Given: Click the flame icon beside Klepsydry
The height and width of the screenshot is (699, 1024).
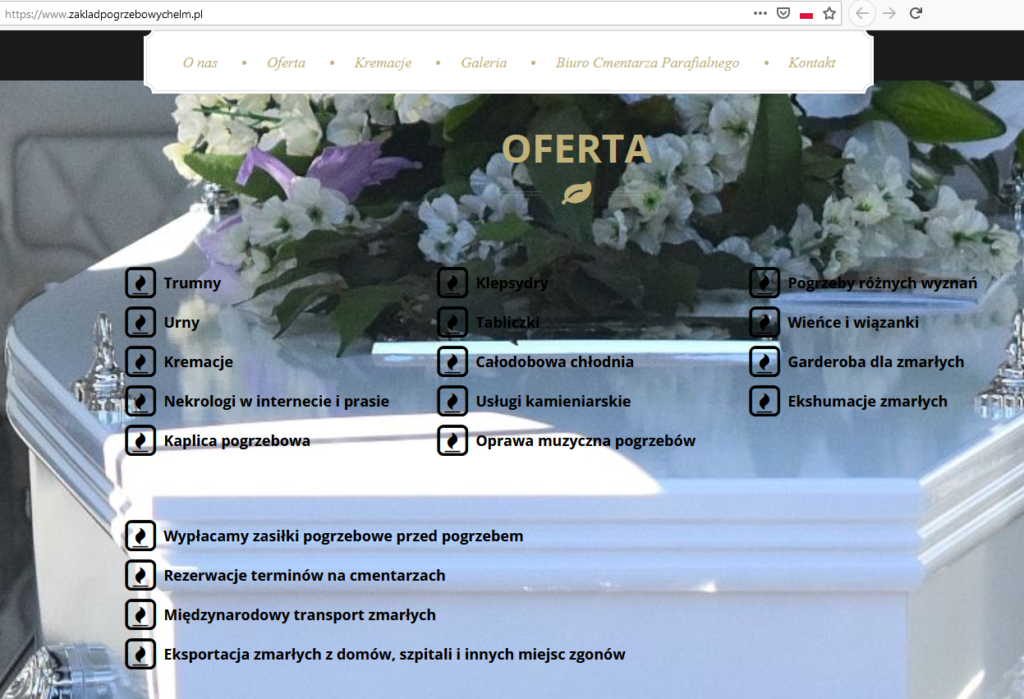Looking at the screenshot, I should [x=453, y=283].
